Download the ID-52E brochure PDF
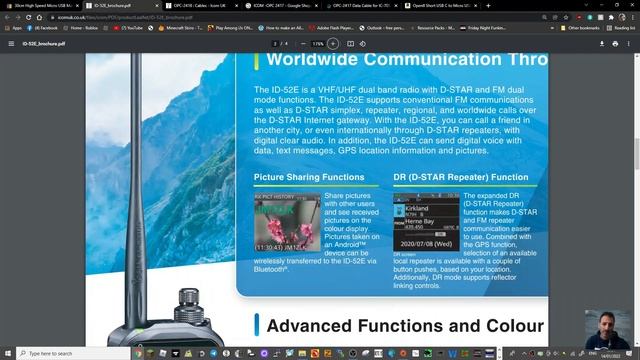Screen dimensions: 640x360 602,44
